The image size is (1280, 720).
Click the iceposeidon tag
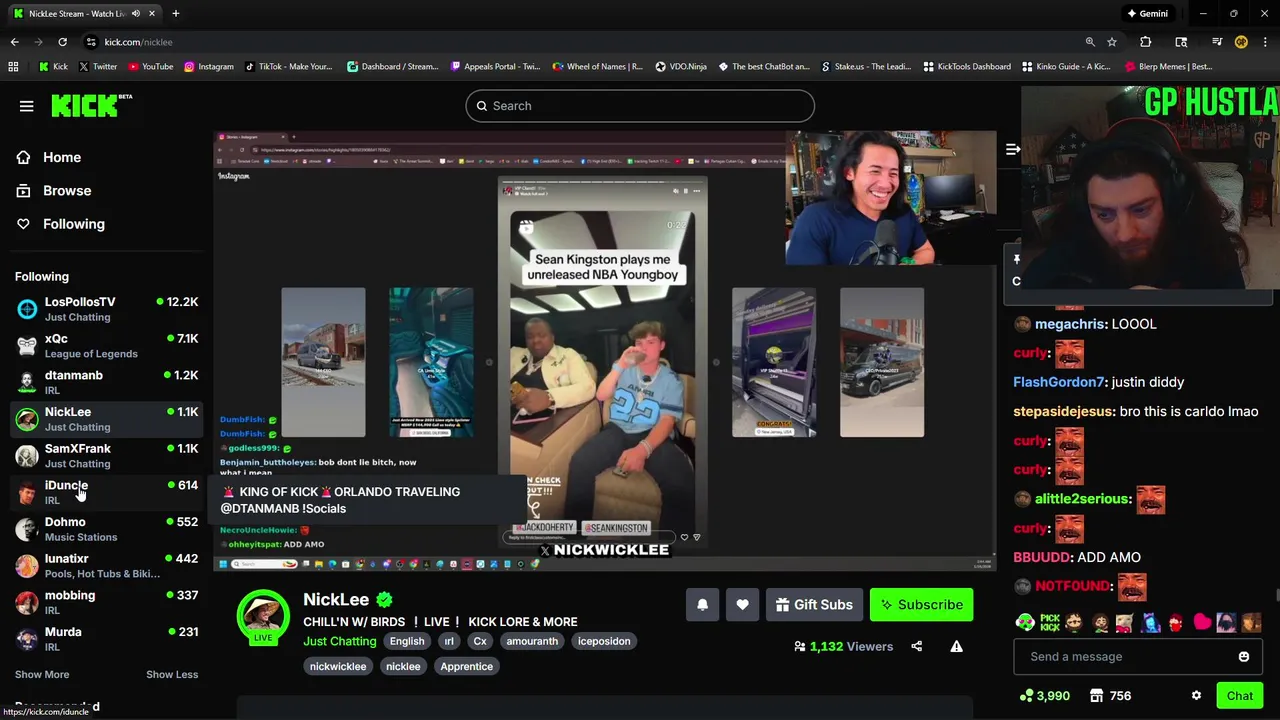click(x=604, y=641)
